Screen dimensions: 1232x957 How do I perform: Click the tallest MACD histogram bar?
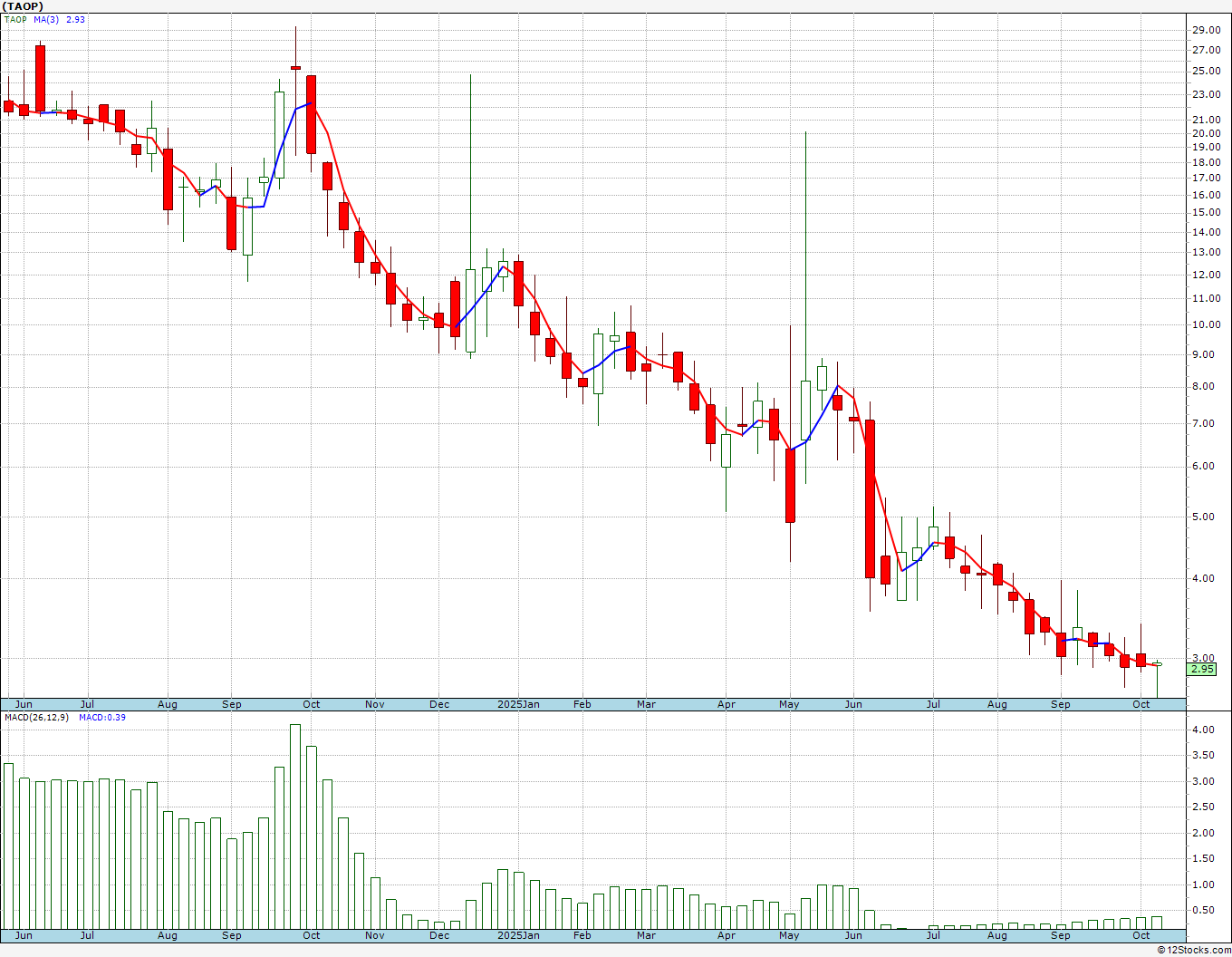295,826
